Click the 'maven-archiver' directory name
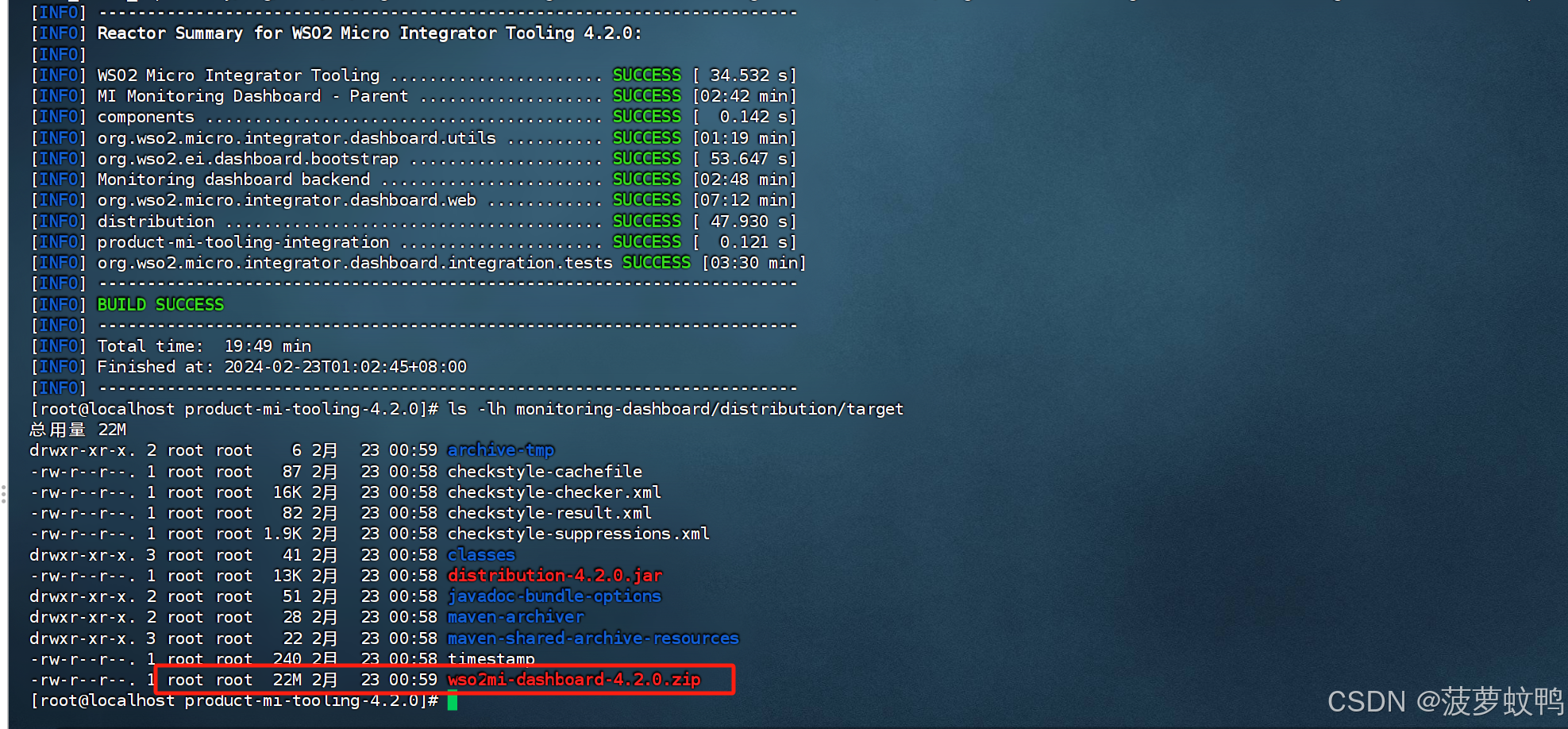This screenshot has width=1568, height=729. (515, 617)
